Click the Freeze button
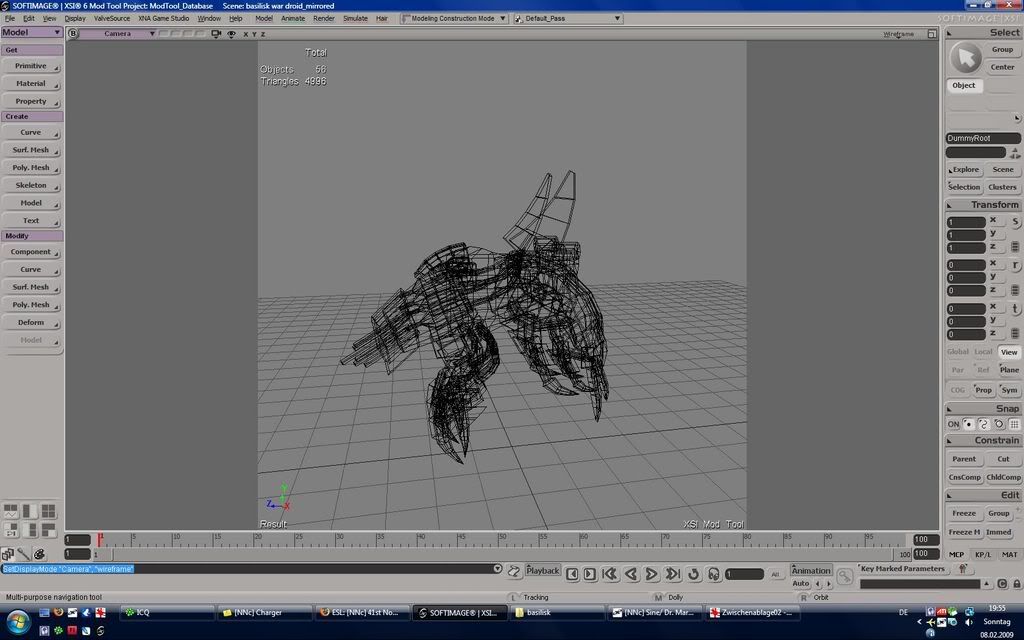 (964, 513)
